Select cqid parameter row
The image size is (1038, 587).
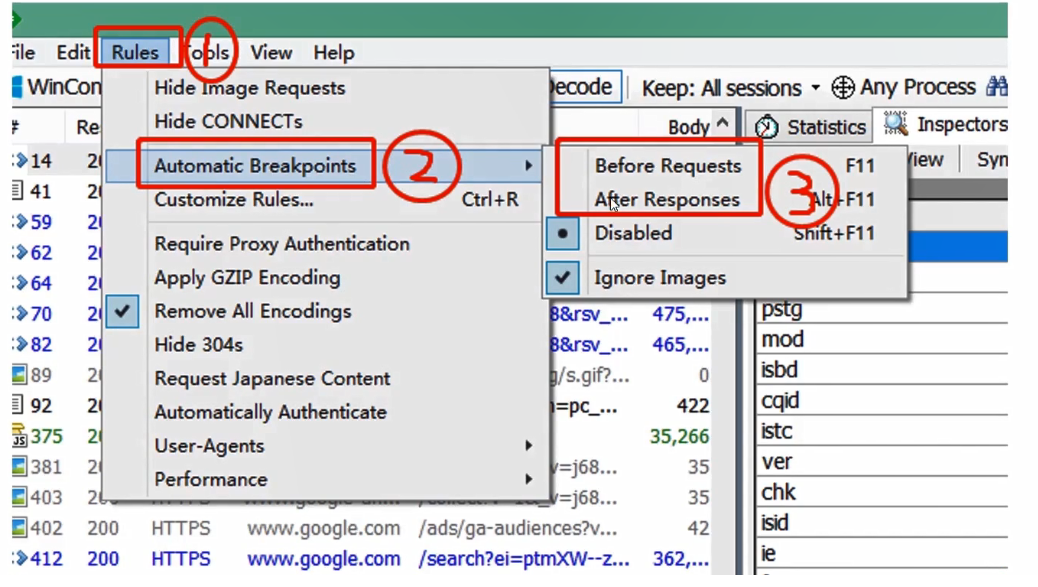882,400
